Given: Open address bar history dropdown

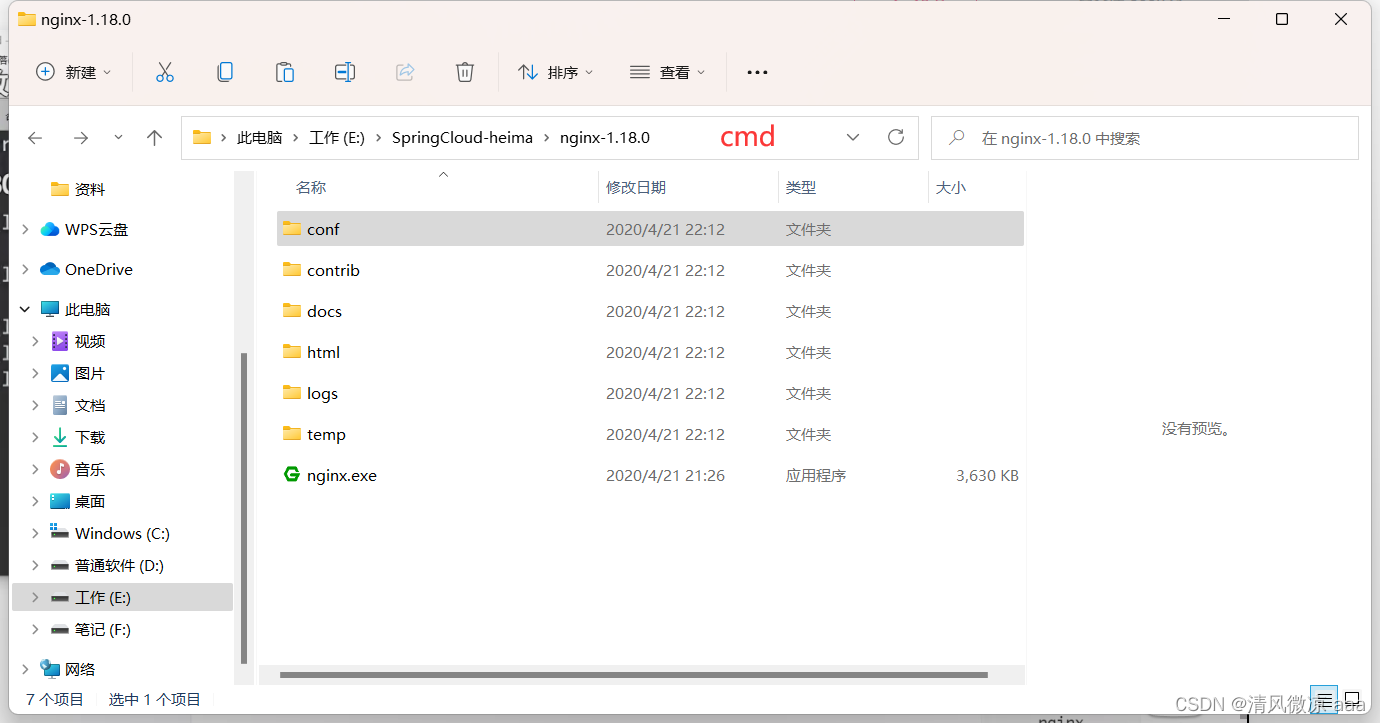Looking at the screenshot, I should point(853,137).
